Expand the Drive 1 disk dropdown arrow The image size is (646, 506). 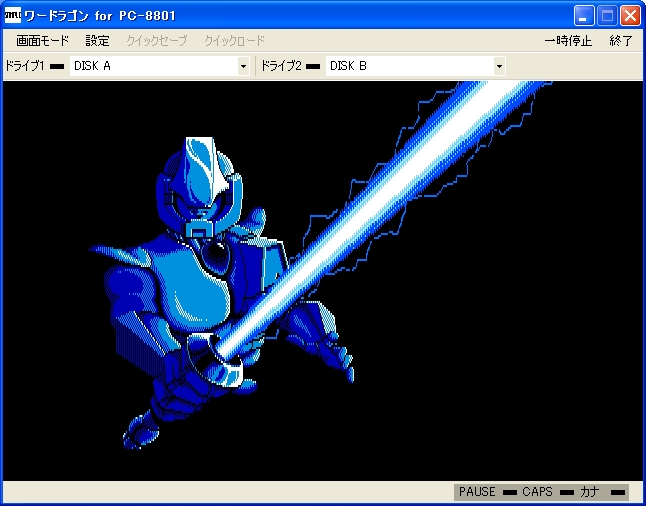pyautogui.click(x=243, y=66)
